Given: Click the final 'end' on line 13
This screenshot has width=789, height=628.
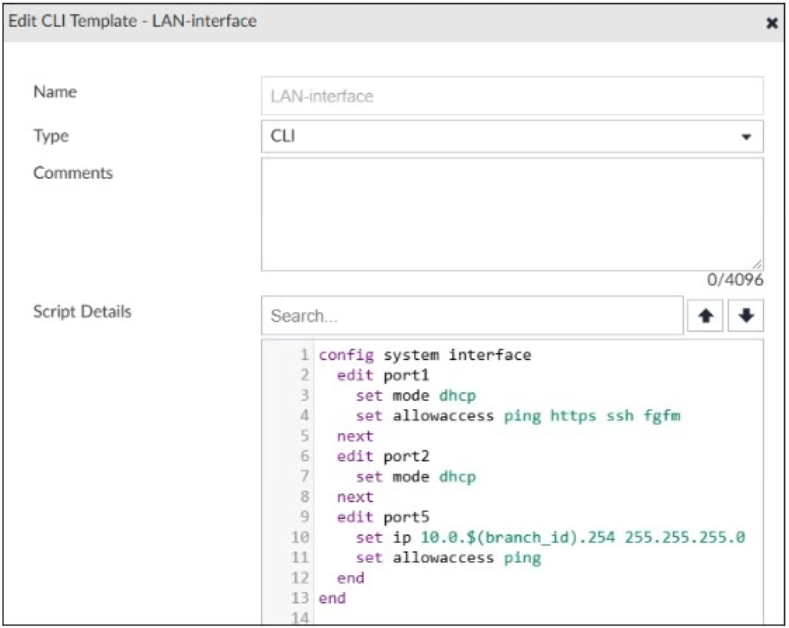Looking at the screenshot, I should click(x=330, y=598).
